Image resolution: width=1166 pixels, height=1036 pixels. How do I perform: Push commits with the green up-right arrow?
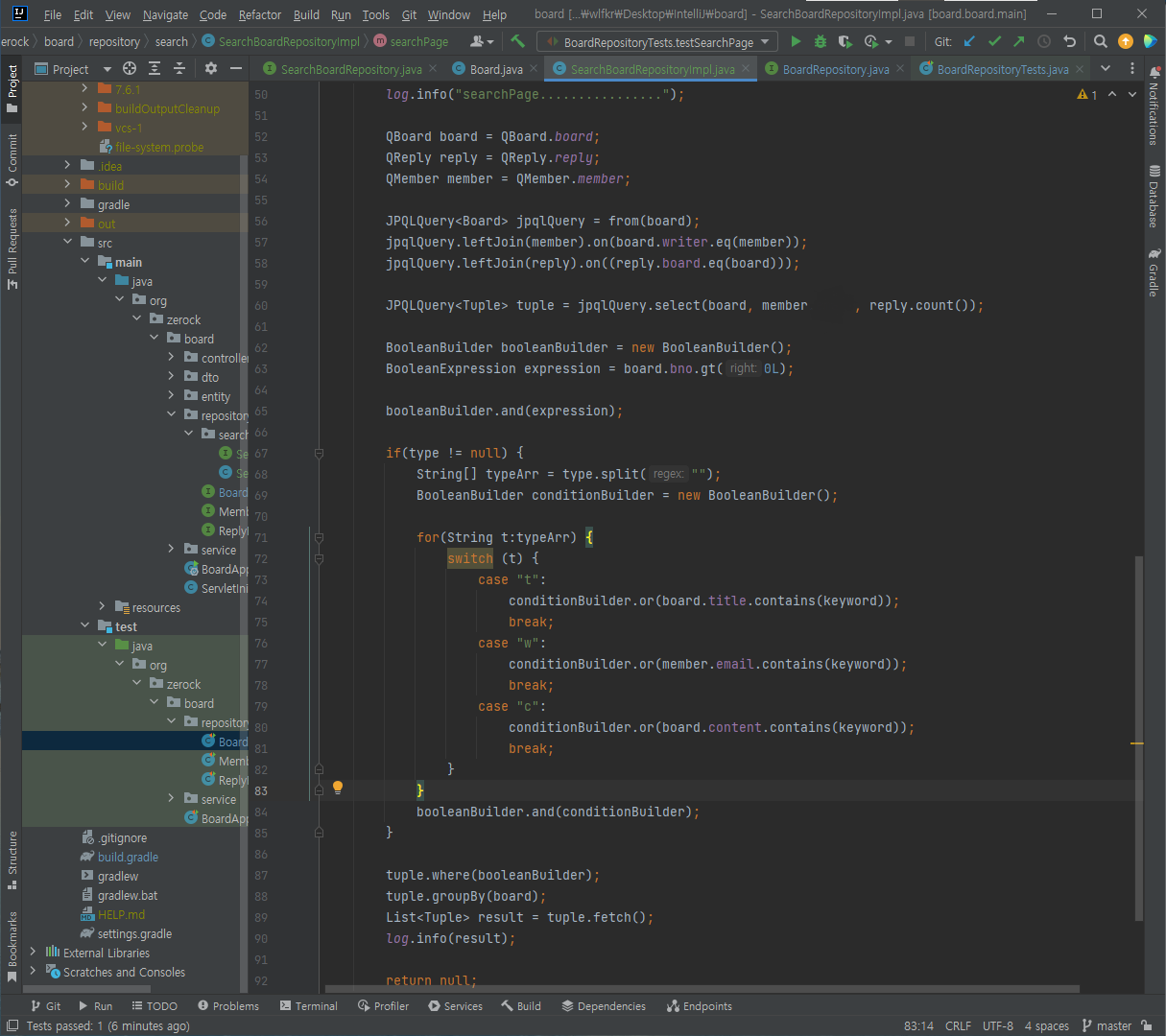(1019, 41)
